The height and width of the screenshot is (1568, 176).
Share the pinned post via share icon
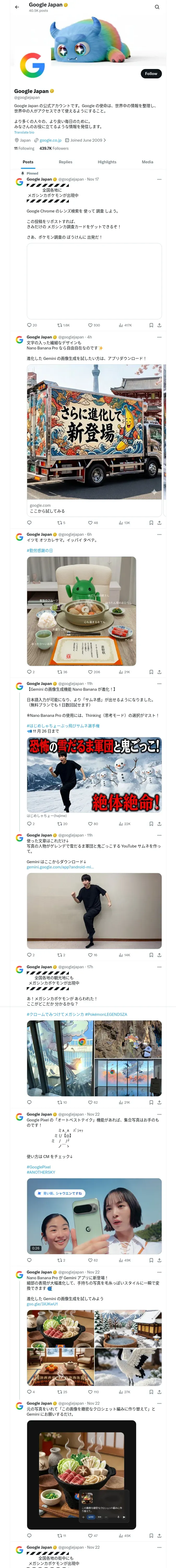[x=160, y=325]
